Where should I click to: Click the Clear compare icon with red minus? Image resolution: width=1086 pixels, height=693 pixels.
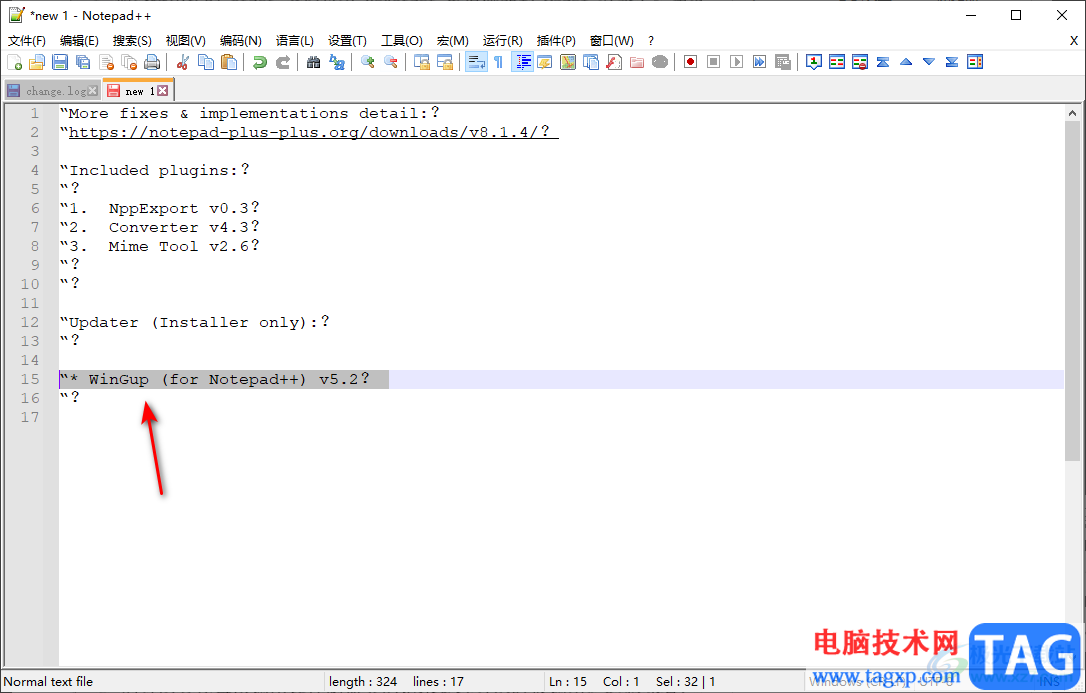pyautogui.click(x=860, y=62)
